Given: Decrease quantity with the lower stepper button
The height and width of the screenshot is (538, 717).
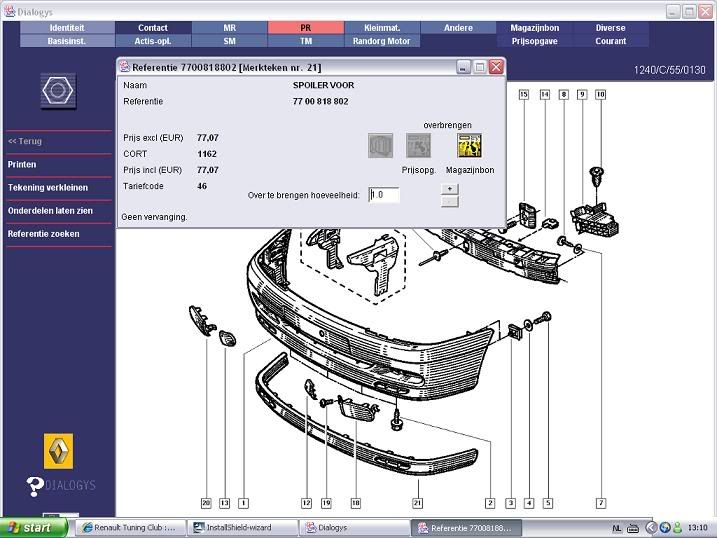Looking at the screenshot, I should coord(450,202).
